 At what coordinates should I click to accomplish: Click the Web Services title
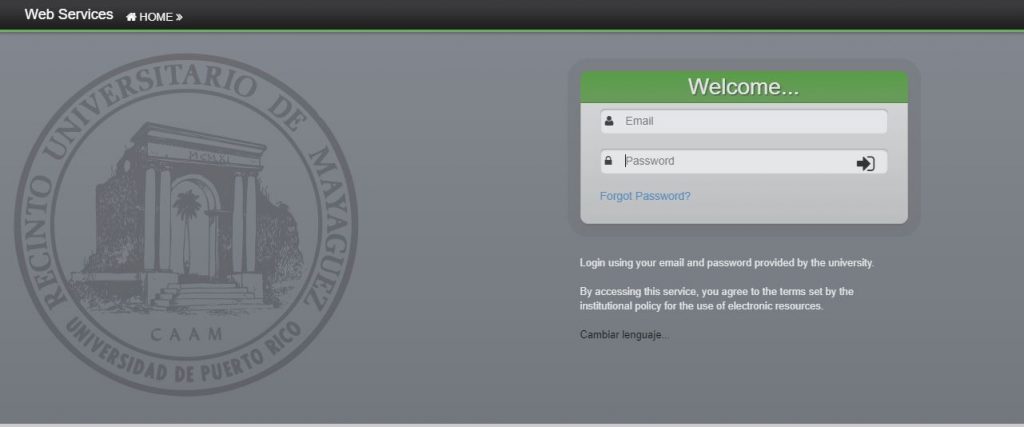click(69, 14)
